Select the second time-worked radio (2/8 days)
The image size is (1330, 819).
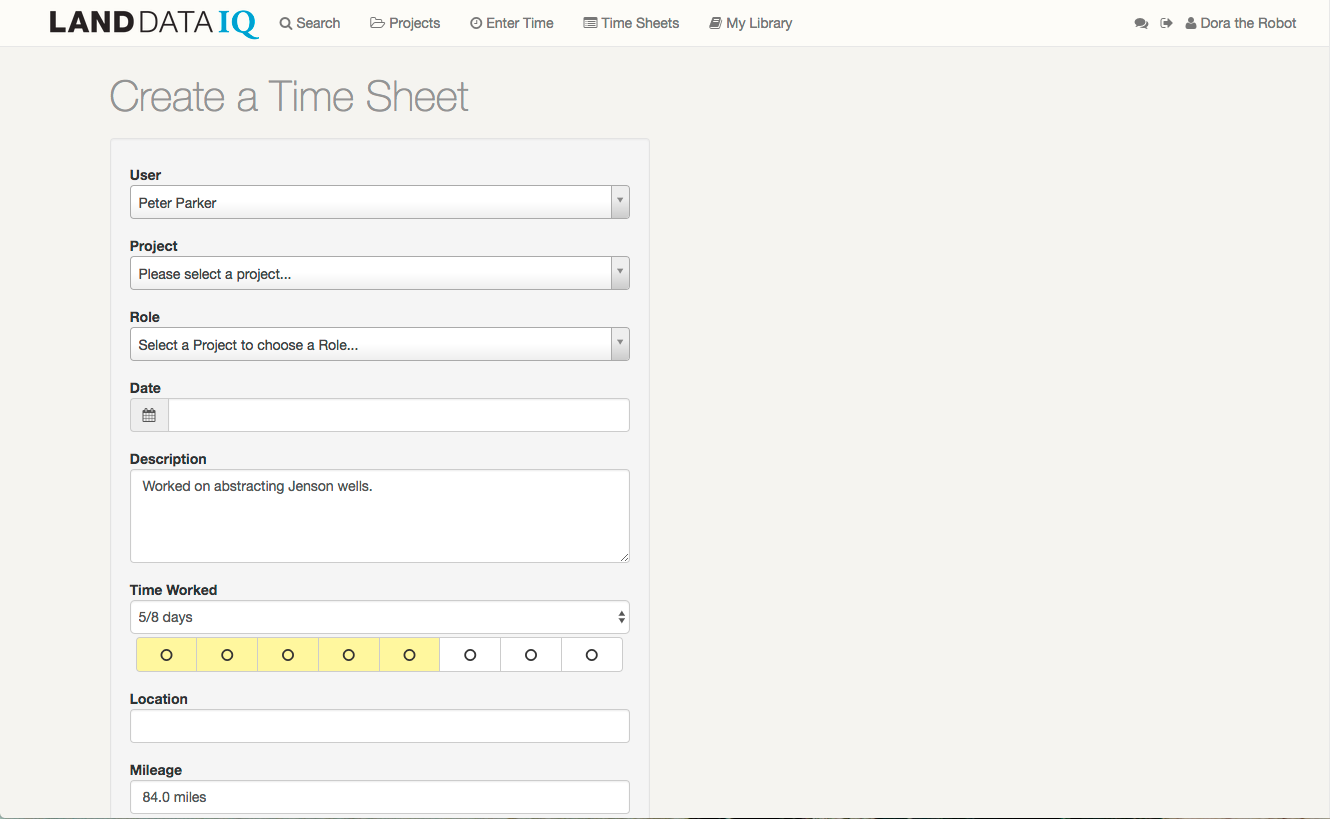click(227, 655)
